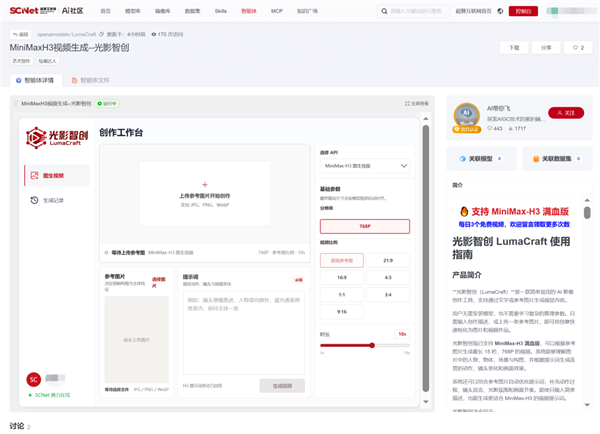600x434 pixels.
Task: Click the app frame vertical scrollbar thumb
Action: point(426,258)
